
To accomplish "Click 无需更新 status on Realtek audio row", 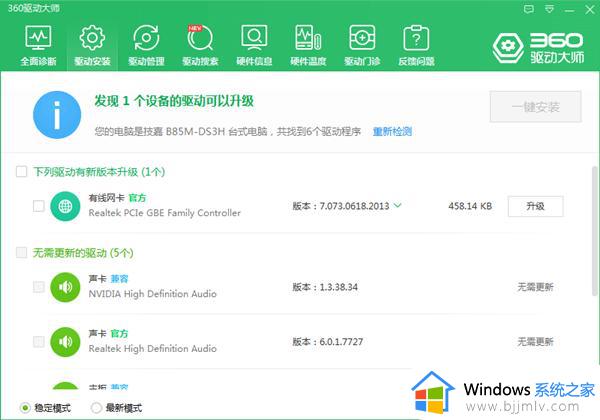I will 535,342.
